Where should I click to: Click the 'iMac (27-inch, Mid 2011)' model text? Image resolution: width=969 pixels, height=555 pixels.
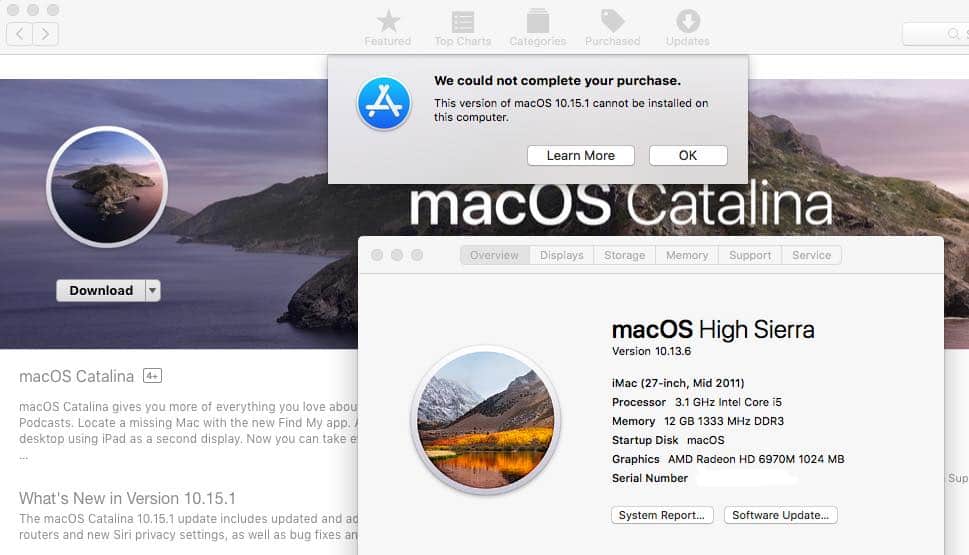(x=678, y=383)
